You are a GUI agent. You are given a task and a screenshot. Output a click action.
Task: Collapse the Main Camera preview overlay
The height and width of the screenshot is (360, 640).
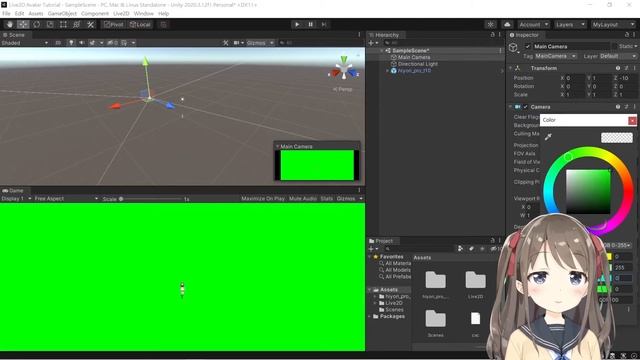[277, 146]
